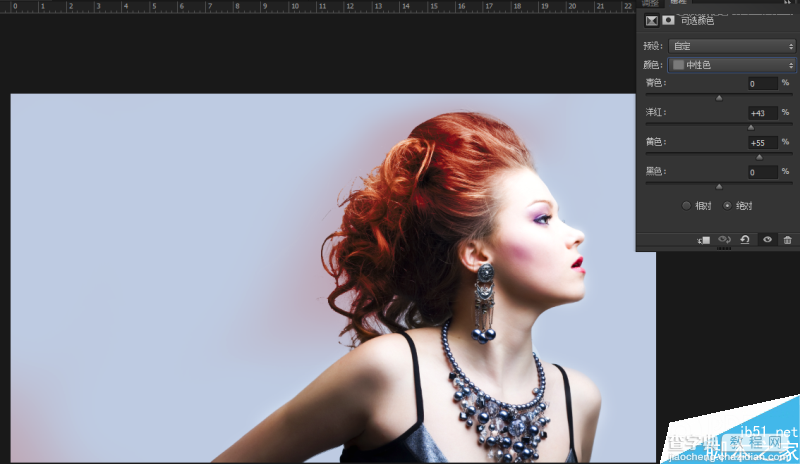Click the clip-to-layer icon
Screen dimensions: 800x464
(x=704, y=240)
